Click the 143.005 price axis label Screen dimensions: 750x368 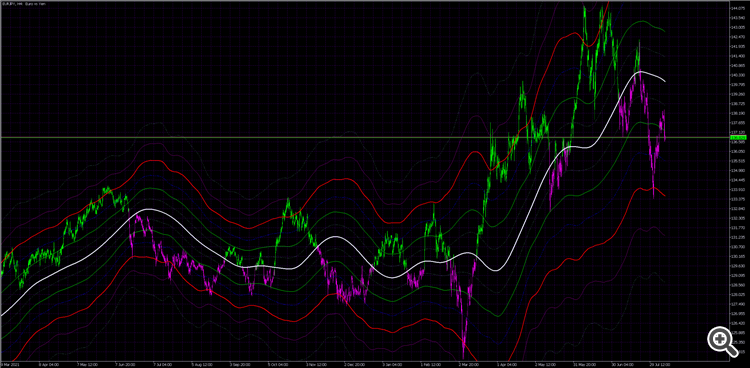point(737,28)
